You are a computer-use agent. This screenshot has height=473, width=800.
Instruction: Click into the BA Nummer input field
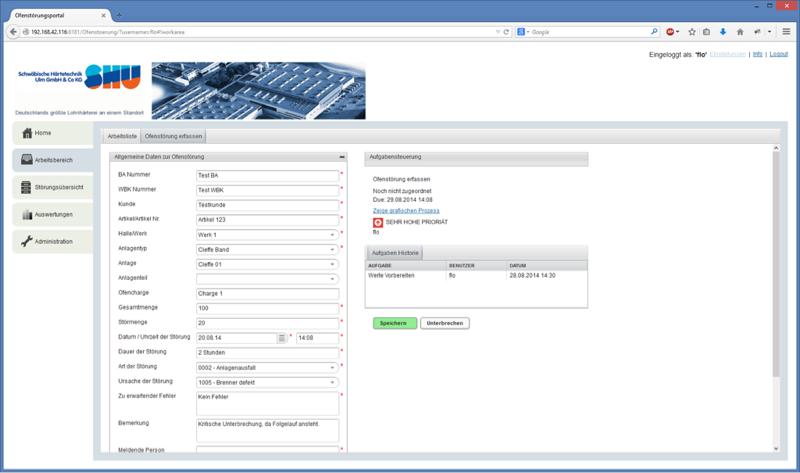pos(267,175)
